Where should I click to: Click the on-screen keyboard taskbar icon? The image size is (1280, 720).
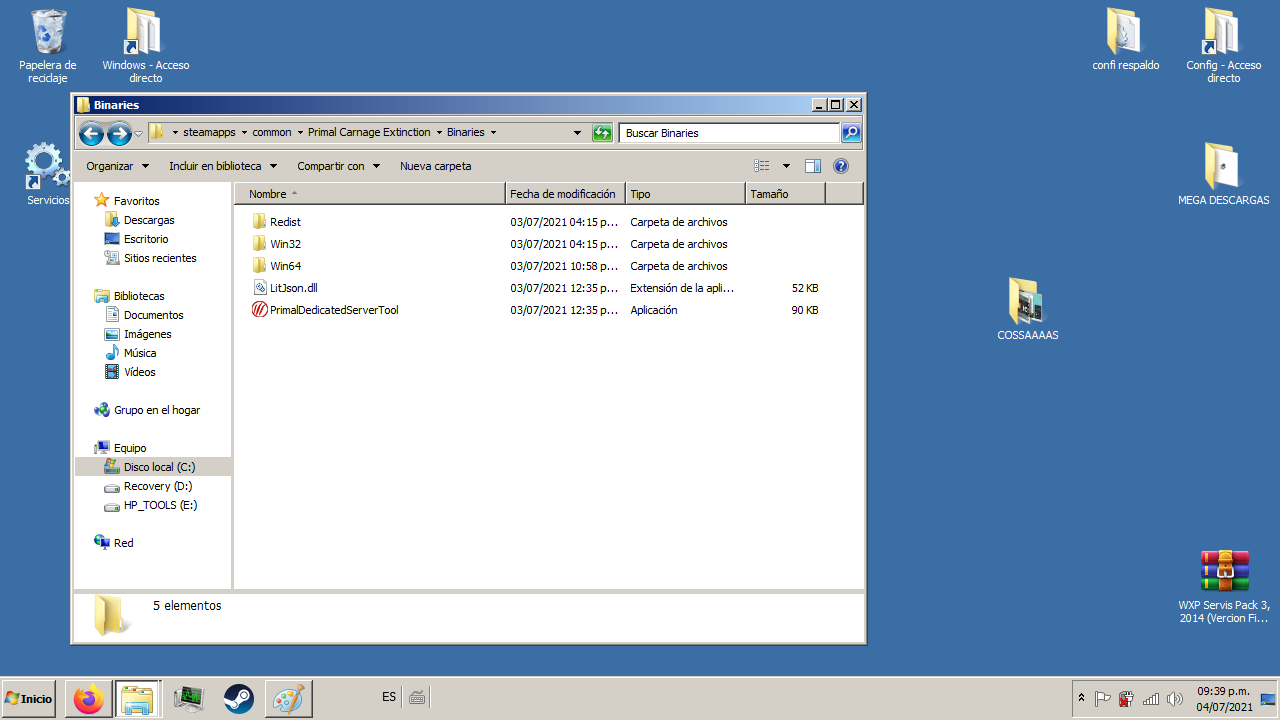coord(417,697)
